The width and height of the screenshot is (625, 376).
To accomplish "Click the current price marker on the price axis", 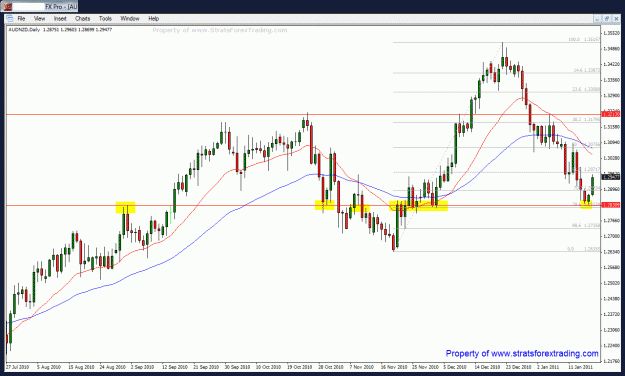I will tap(611, 177).
